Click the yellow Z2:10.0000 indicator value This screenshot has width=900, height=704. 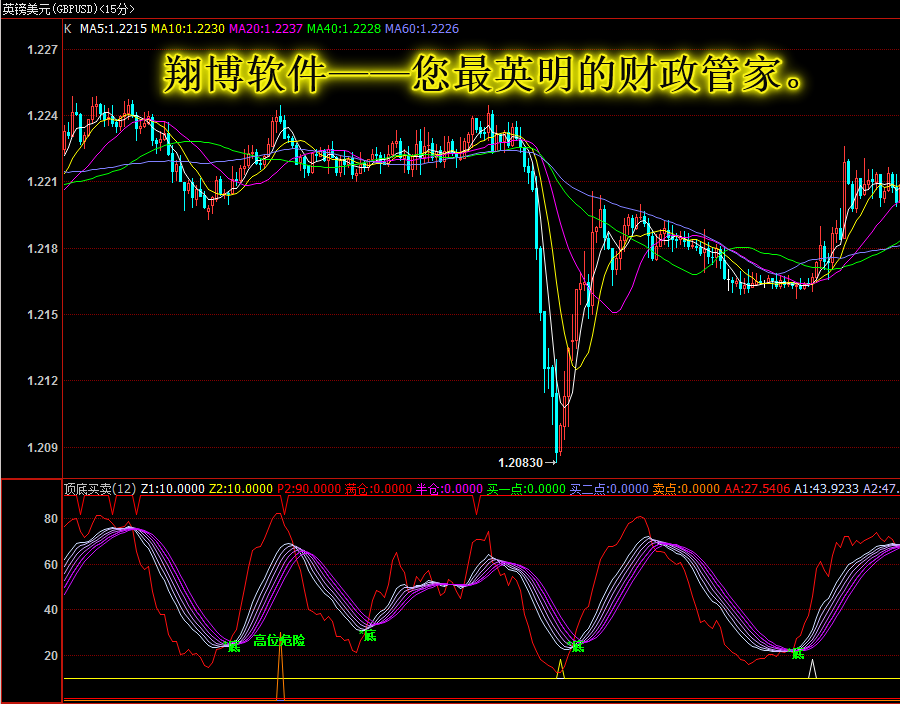[x=240, y=489]
